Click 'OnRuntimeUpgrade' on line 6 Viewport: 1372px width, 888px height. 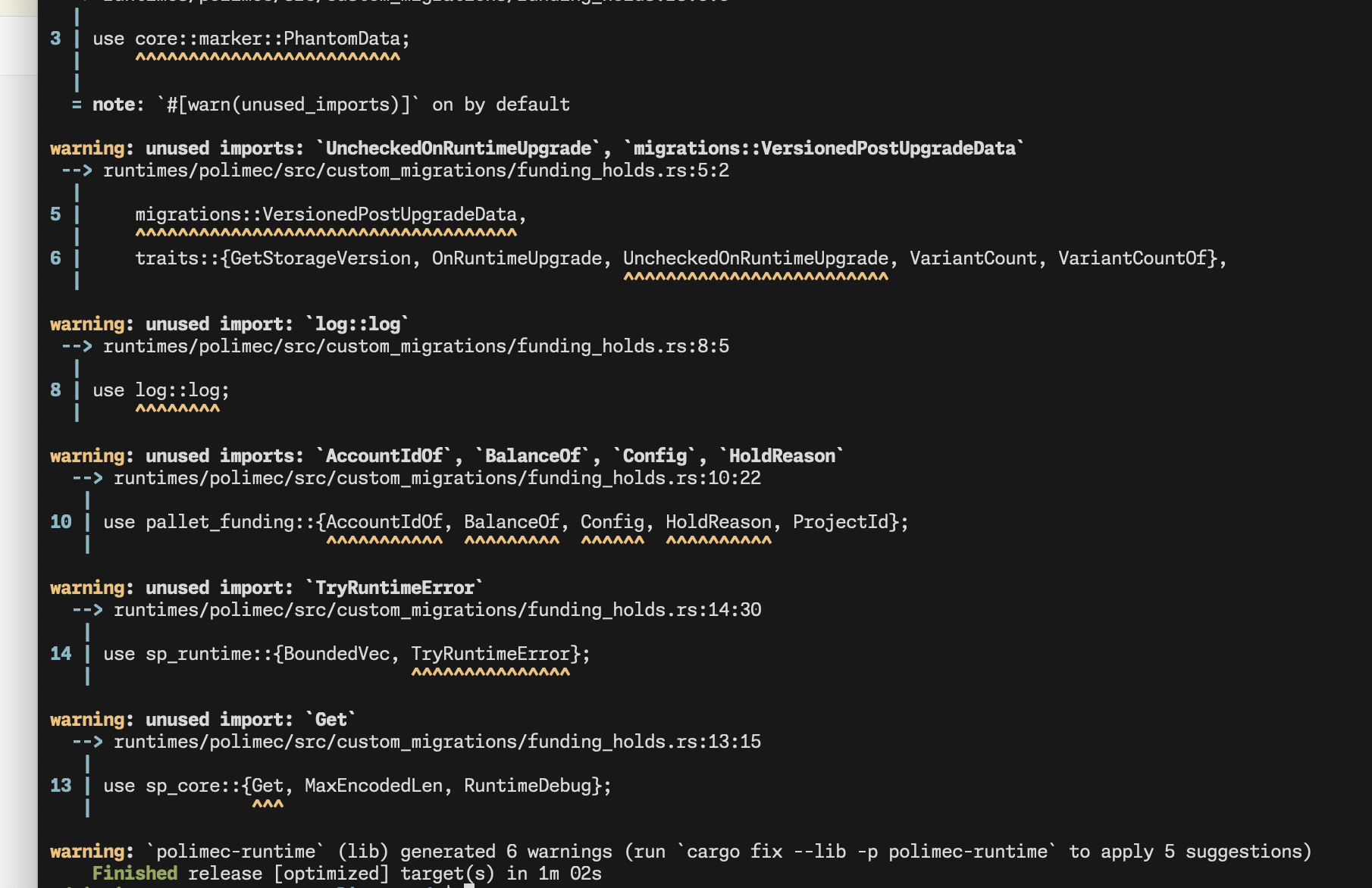point(517,258)
